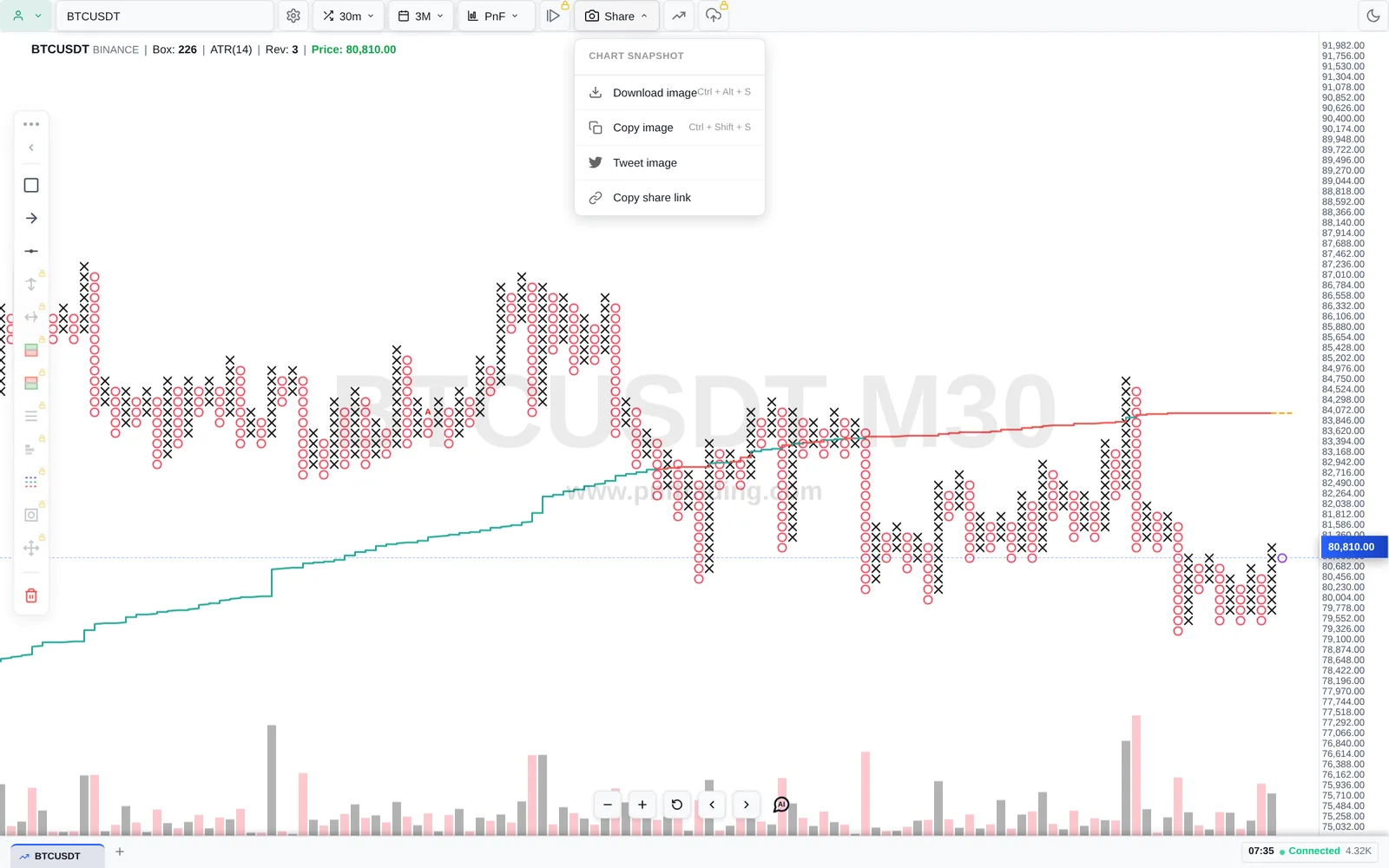Choose Copy image from the snapshot menu
This screenshot has height=868, width=1389.
669,128
